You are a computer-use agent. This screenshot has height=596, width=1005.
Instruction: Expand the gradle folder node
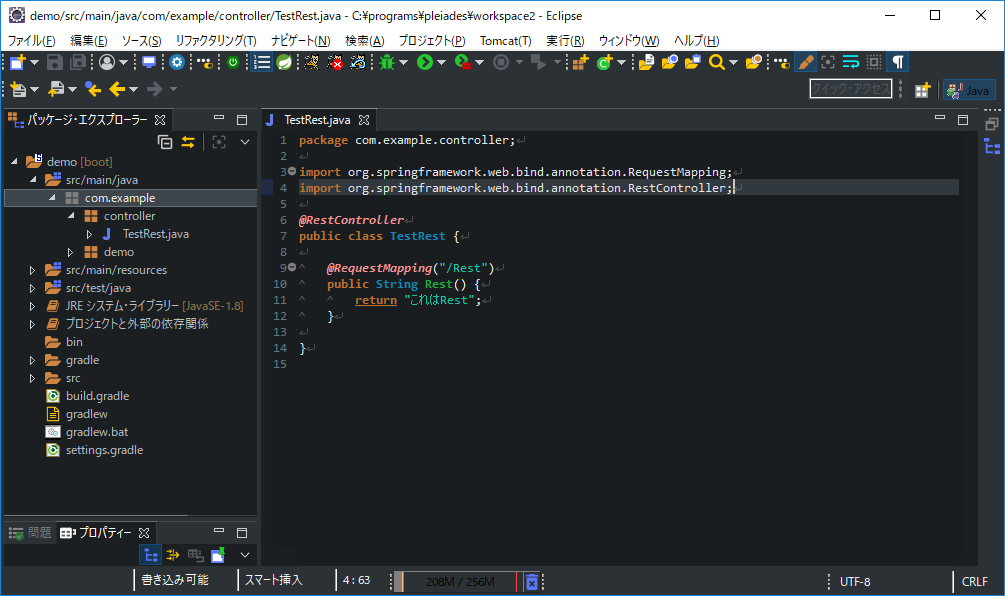point(32,360)
